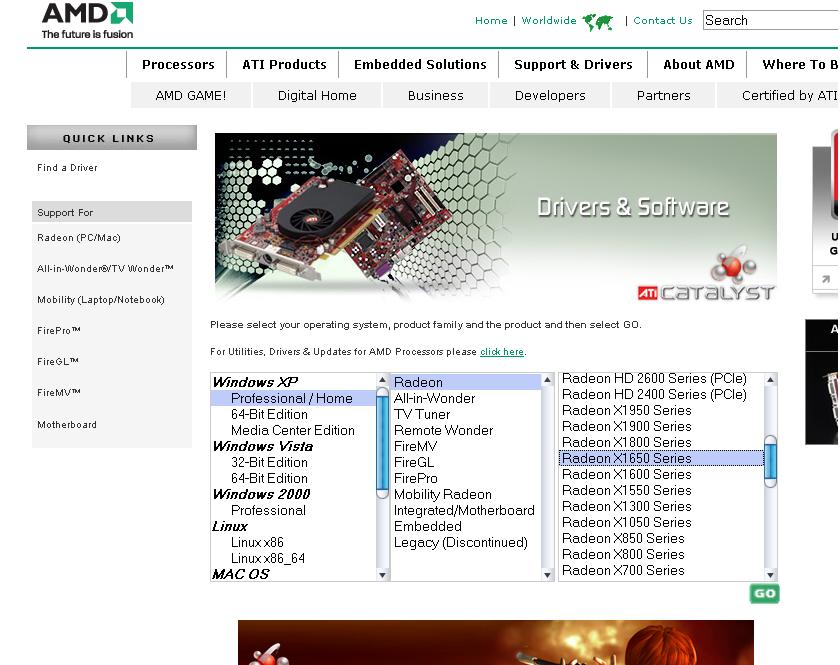Open the Developers tab
The height and width of the screenshot is (665, 840).
pyautogui.click(x=550, y=95)
